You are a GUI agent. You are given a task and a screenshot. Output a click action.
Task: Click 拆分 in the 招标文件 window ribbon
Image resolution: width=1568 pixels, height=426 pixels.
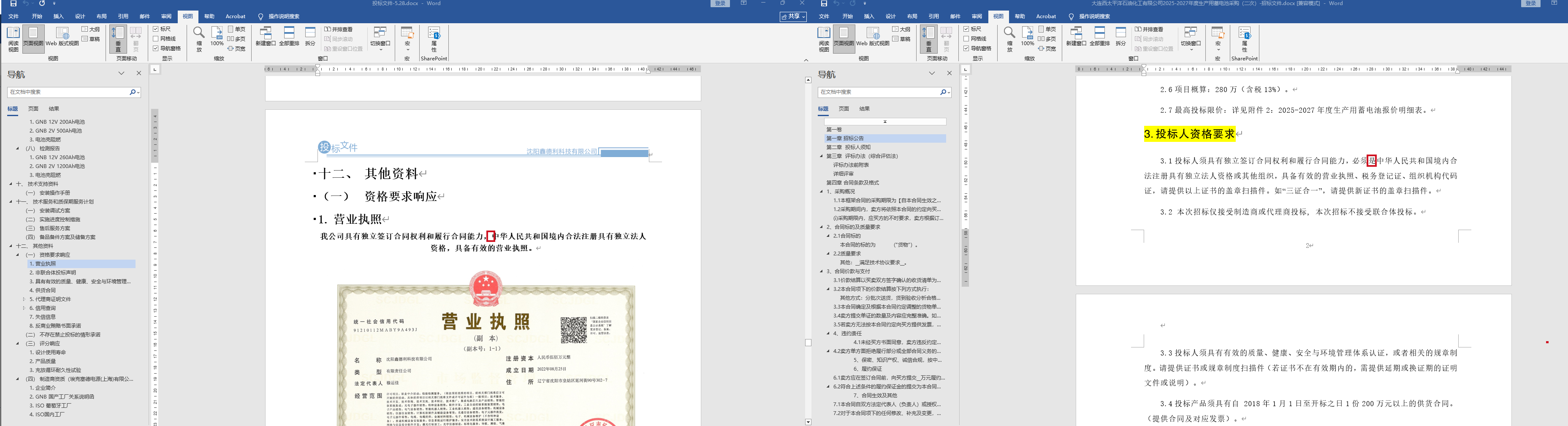pos(1120,37)
